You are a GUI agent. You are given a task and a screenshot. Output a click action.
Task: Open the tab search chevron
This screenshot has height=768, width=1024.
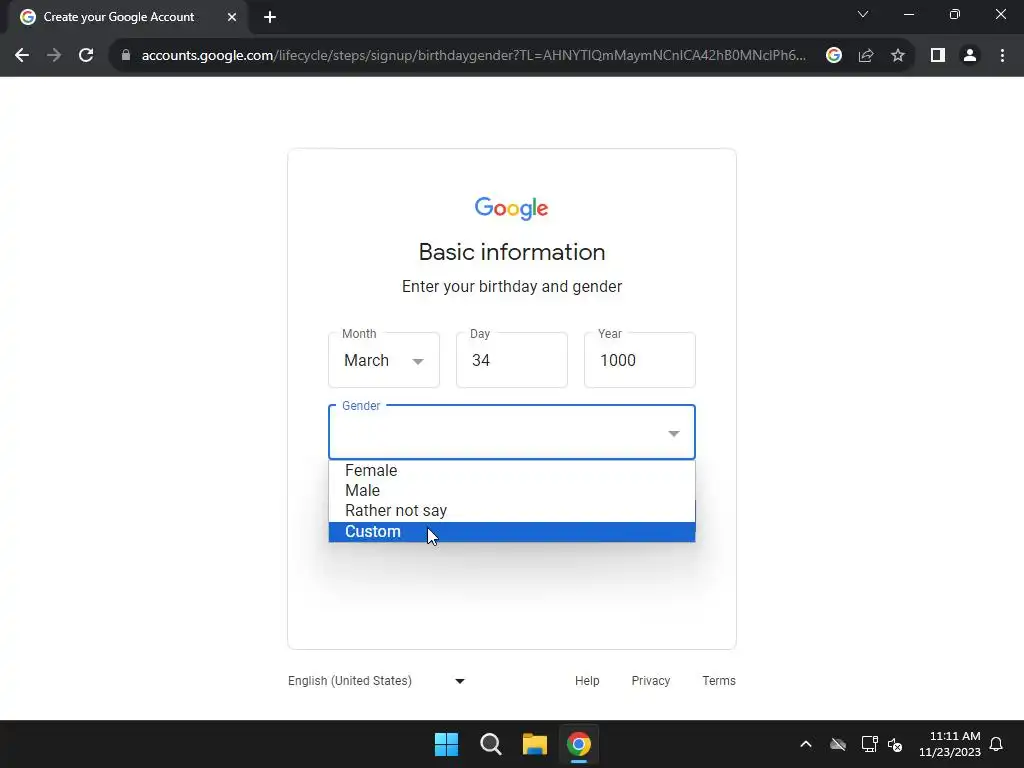click(863, 14)
